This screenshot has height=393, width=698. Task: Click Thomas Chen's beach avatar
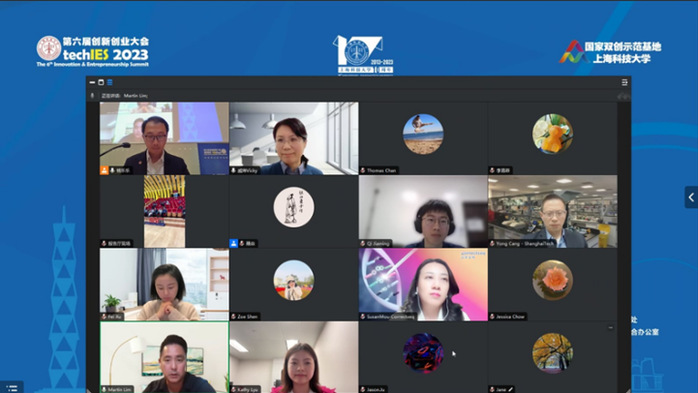click(423, 134)
